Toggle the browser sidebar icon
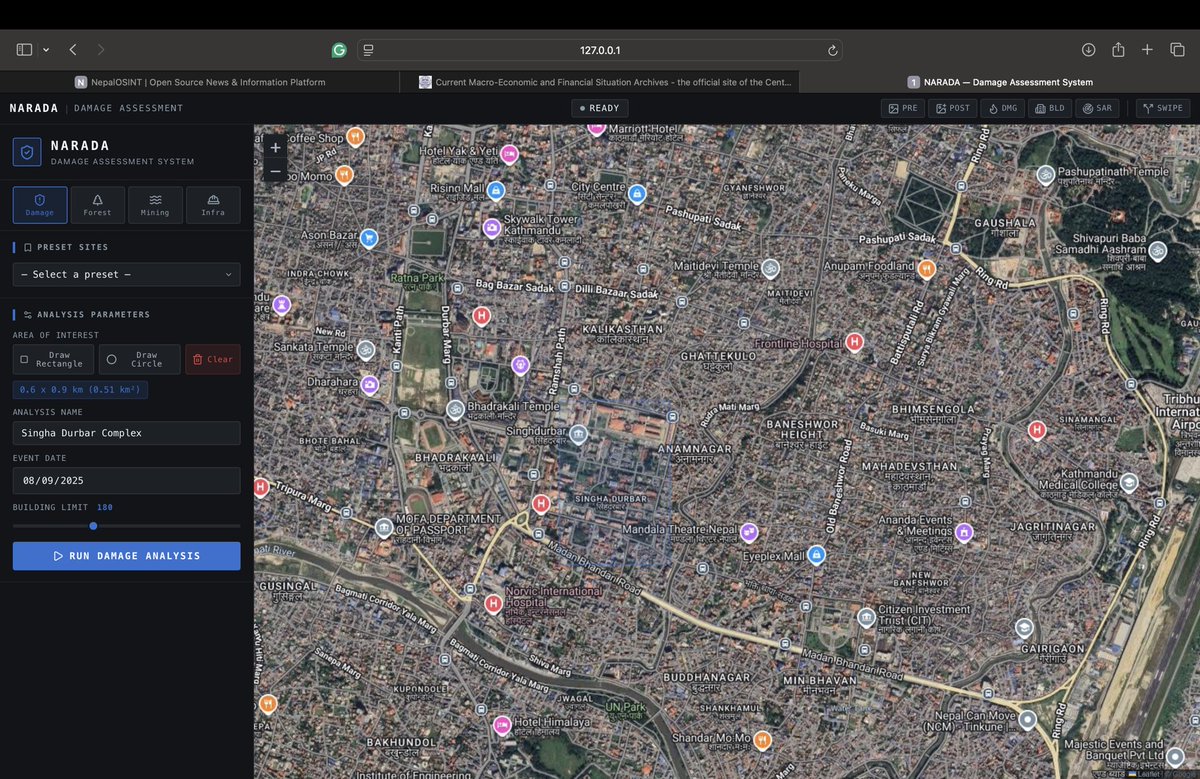 [24, 49]
